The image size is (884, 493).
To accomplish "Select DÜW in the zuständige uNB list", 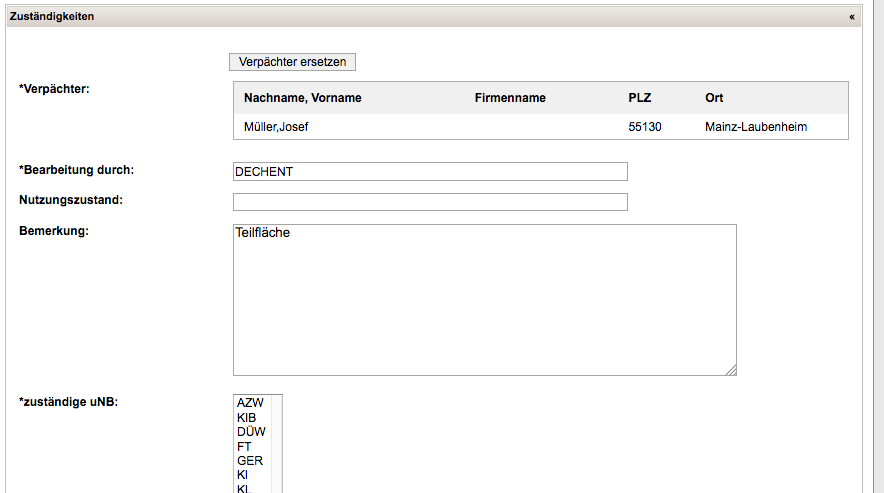I will pyautogui.click(x=251, y=431).
